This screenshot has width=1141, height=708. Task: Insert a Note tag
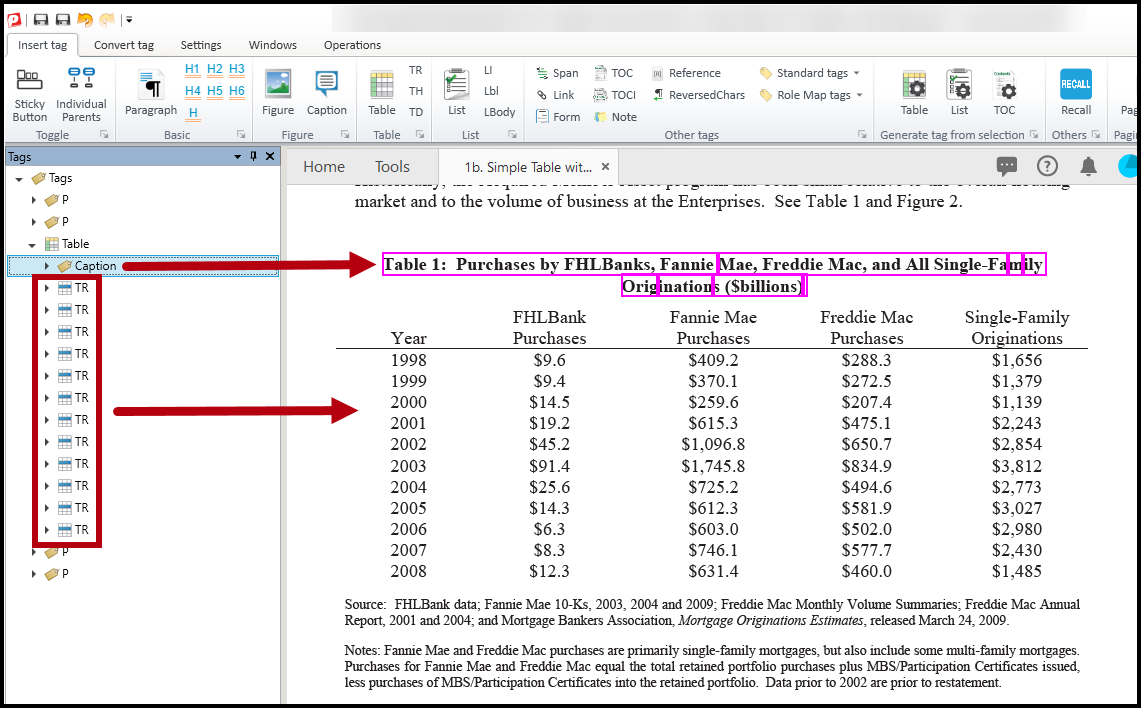point(616,116)
